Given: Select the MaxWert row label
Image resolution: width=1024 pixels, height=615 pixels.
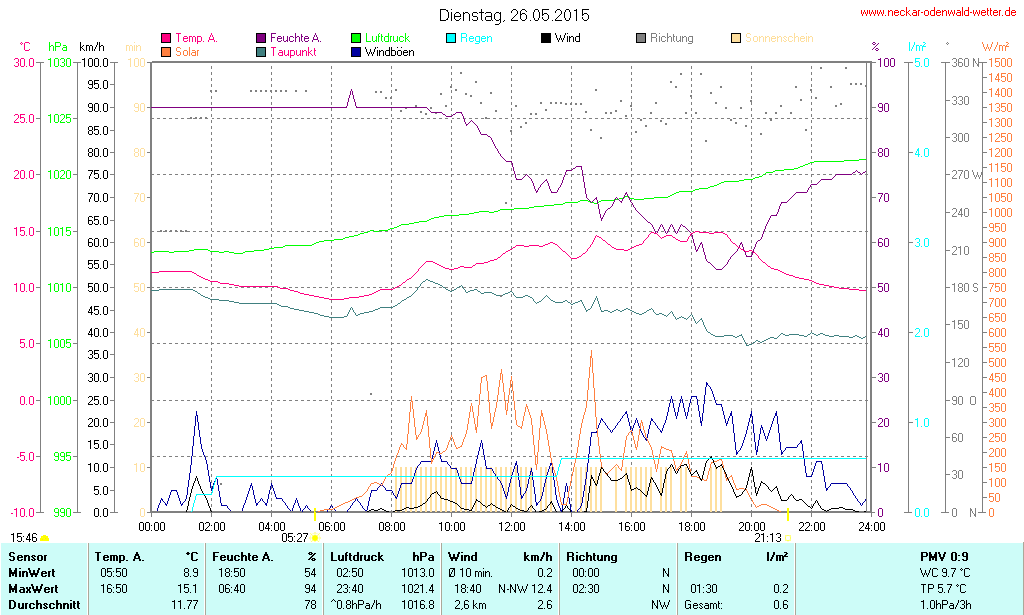Looking at the screenshot, I should pyautogui.click(x=32, y=588).
